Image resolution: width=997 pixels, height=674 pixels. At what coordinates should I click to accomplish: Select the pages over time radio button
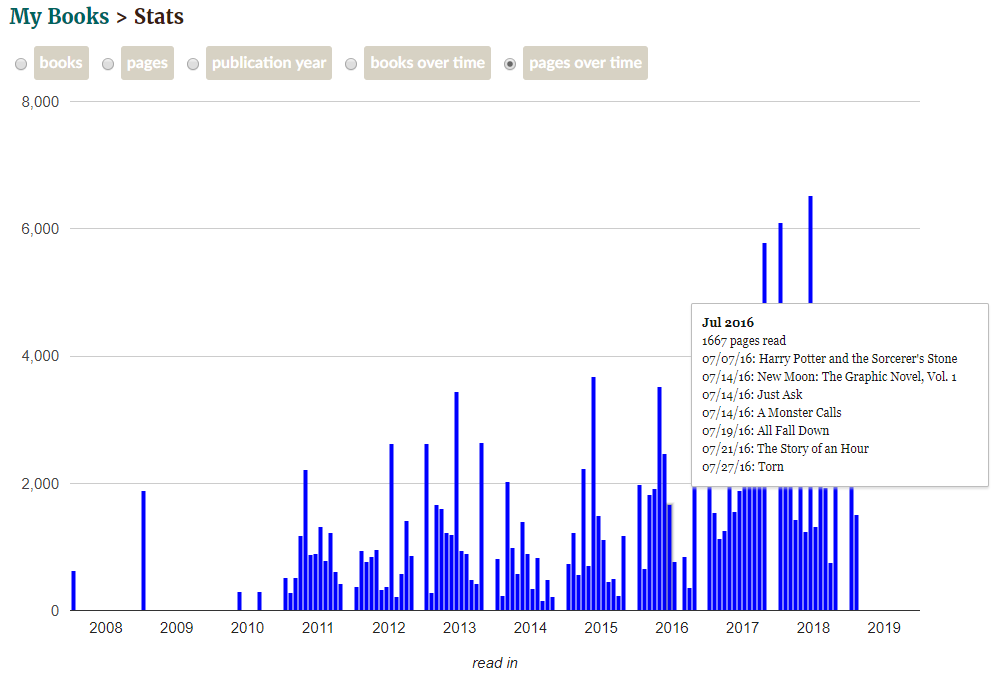(x=510, y=64)
